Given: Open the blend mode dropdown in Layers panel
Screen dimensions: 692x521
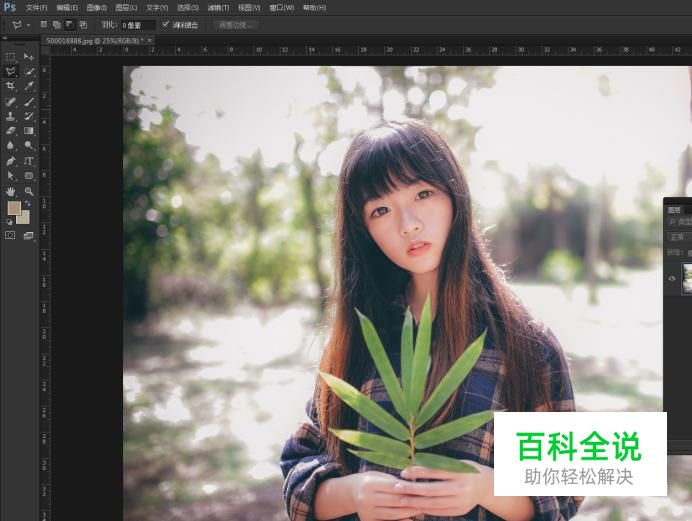Looking at the screenshot, I should (679, 237).
